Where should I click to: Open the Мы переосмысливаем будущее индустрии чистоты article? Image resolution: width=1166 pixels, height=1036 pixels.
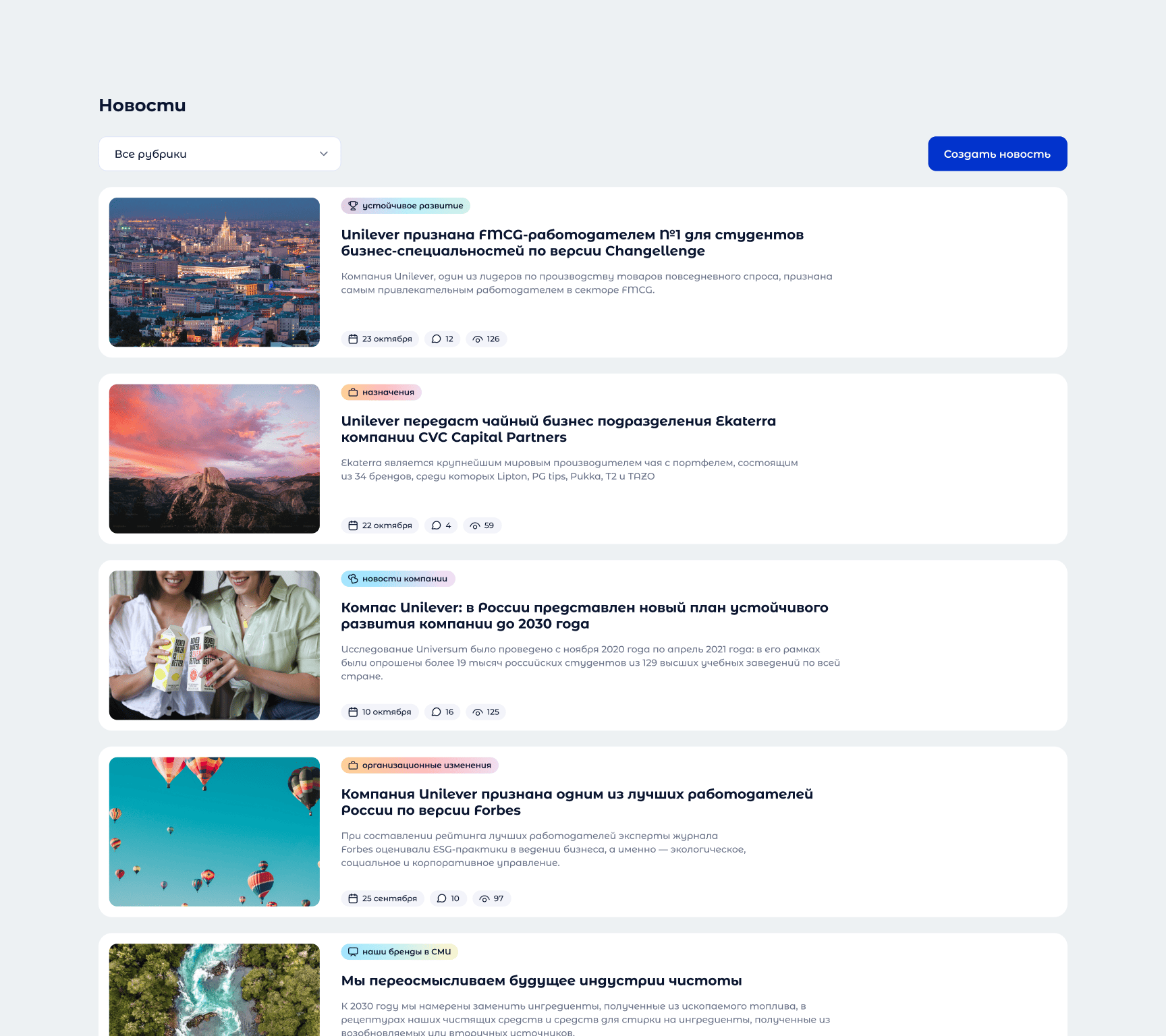(541, 981)
